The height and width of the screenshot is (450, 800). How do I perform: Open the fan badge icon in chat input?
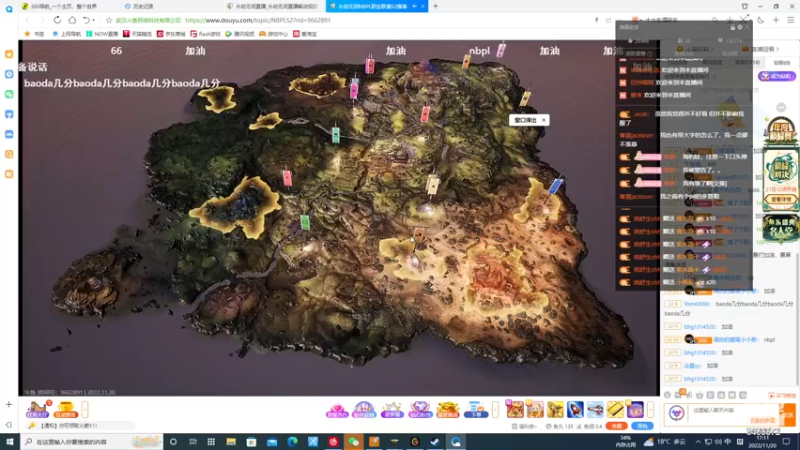(x=677, y=413)
